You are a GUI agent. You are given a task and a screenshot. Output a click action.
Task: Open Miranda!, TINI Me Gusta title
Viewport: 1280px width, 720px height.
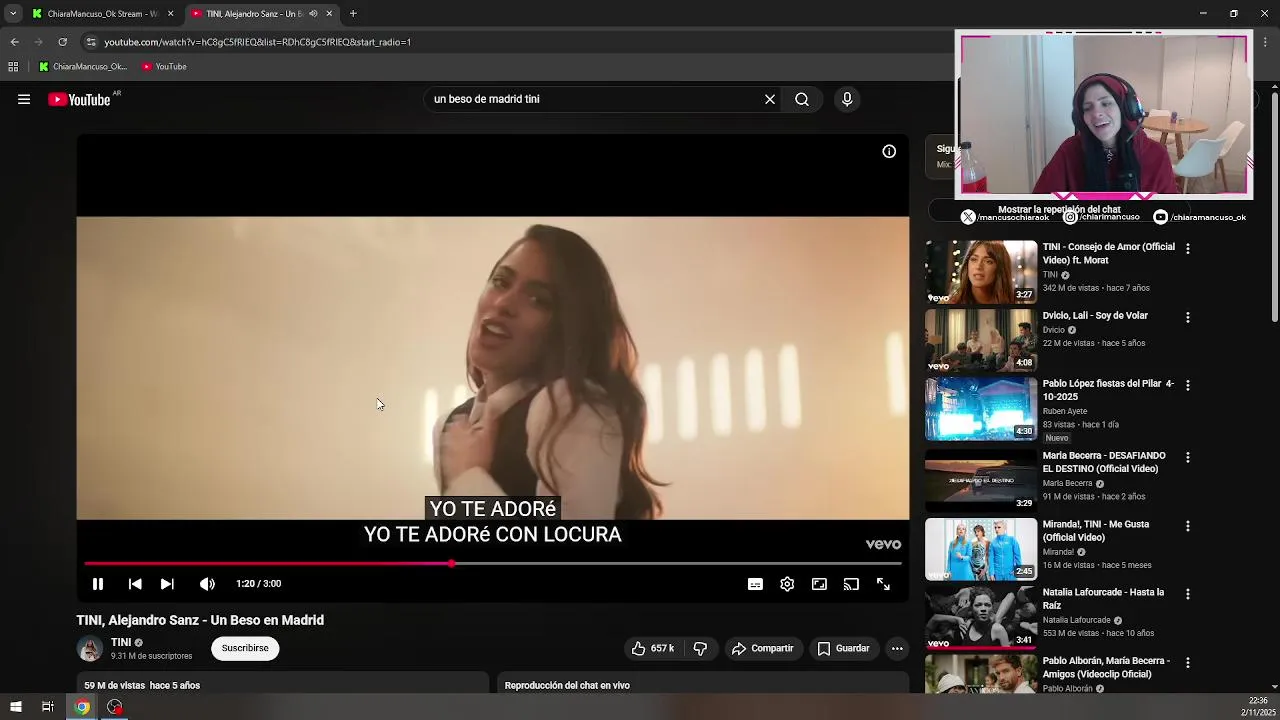point(1096,531)
